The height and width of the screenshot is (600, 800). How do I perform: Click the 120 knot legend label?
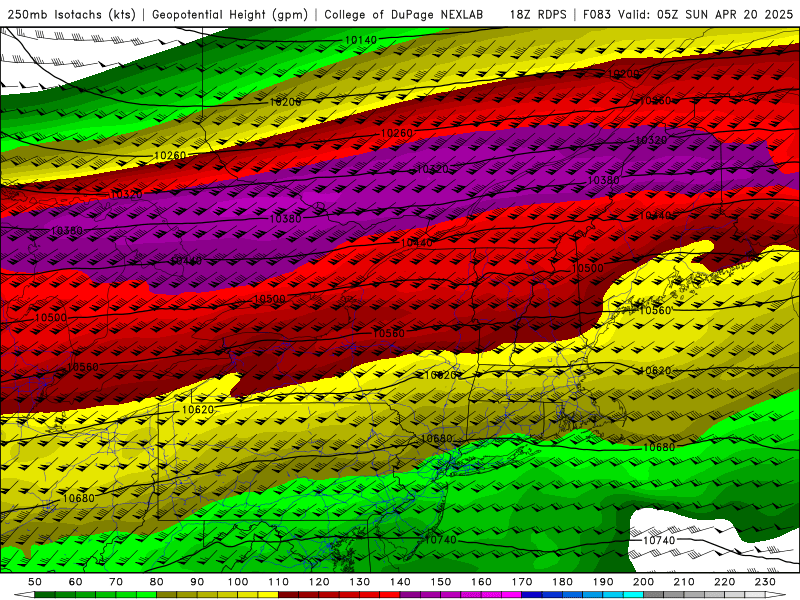click(x=319, y=582)
